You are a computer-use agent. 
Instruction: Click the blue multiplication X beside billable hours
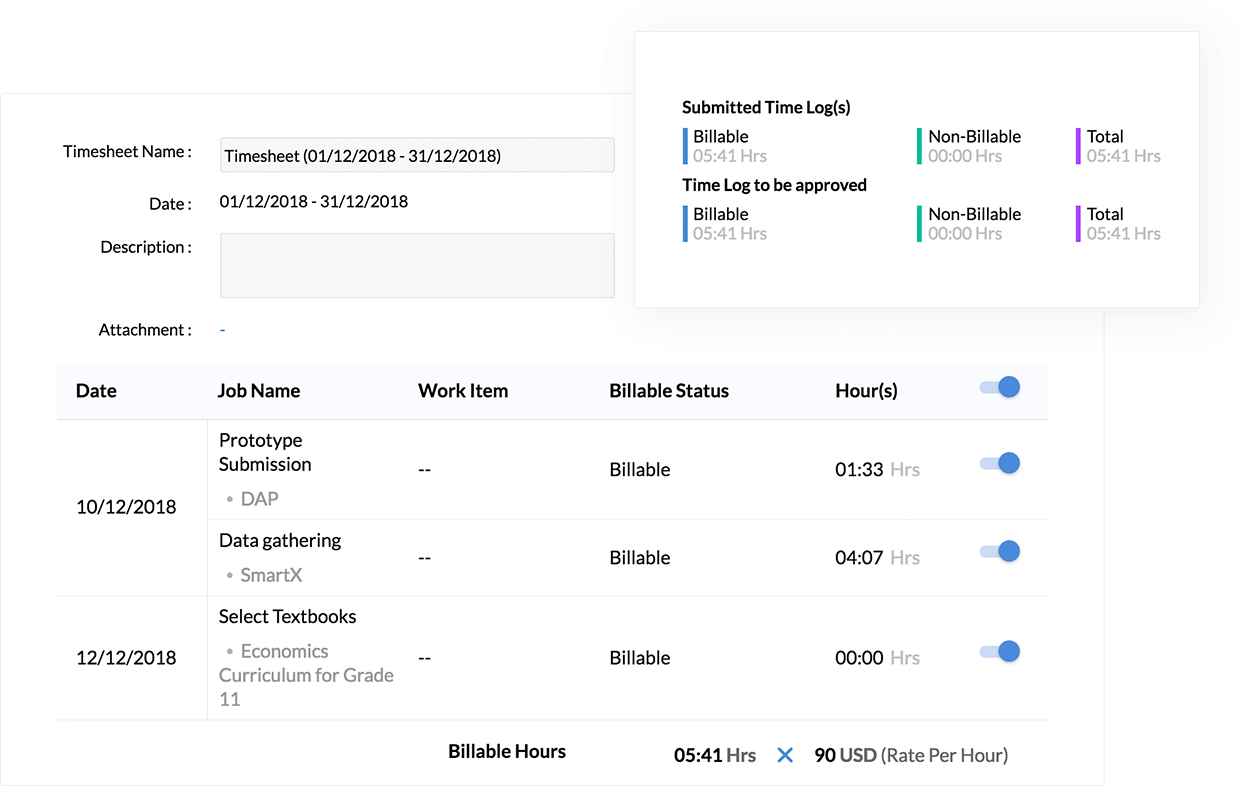click(785, 755)
